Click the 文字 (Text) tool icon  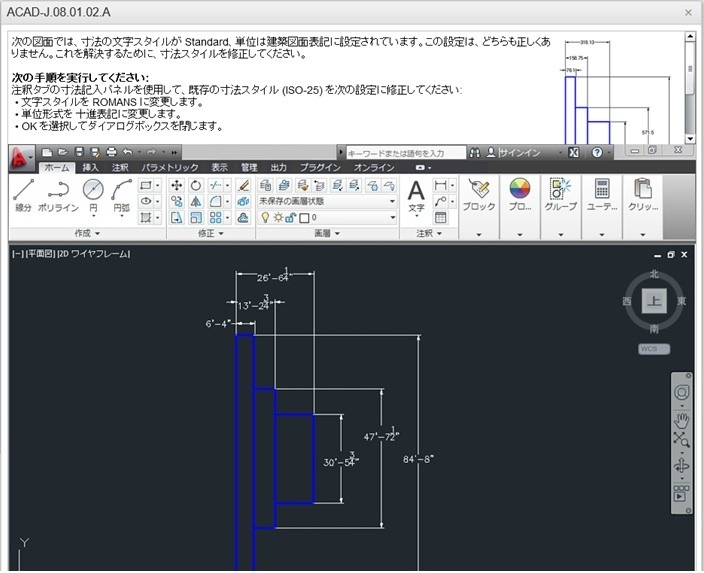pyautogui.click(x=416, y=194)
